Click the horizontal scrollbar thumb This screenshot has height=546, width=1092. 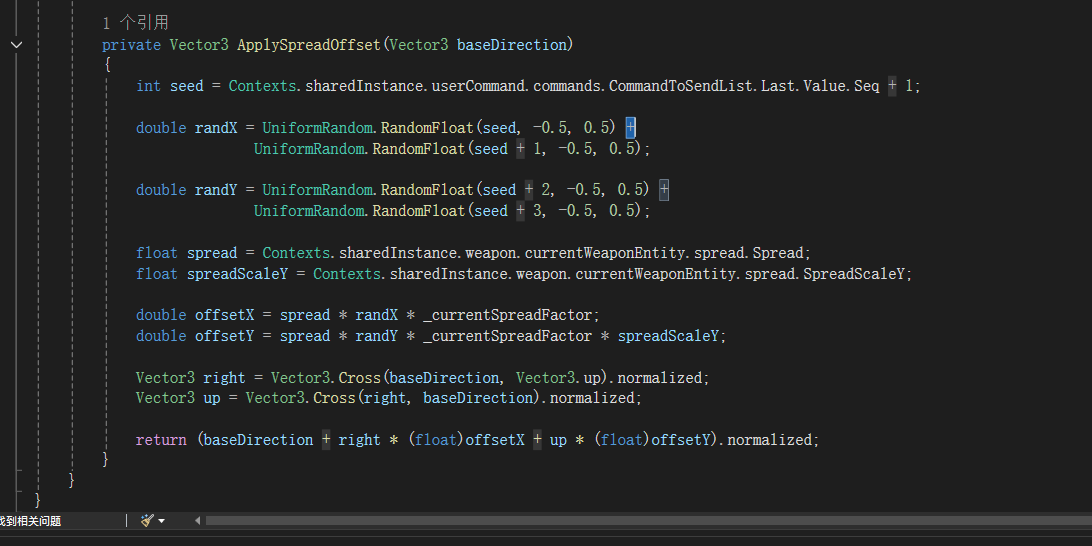click(x=640, y=520)
